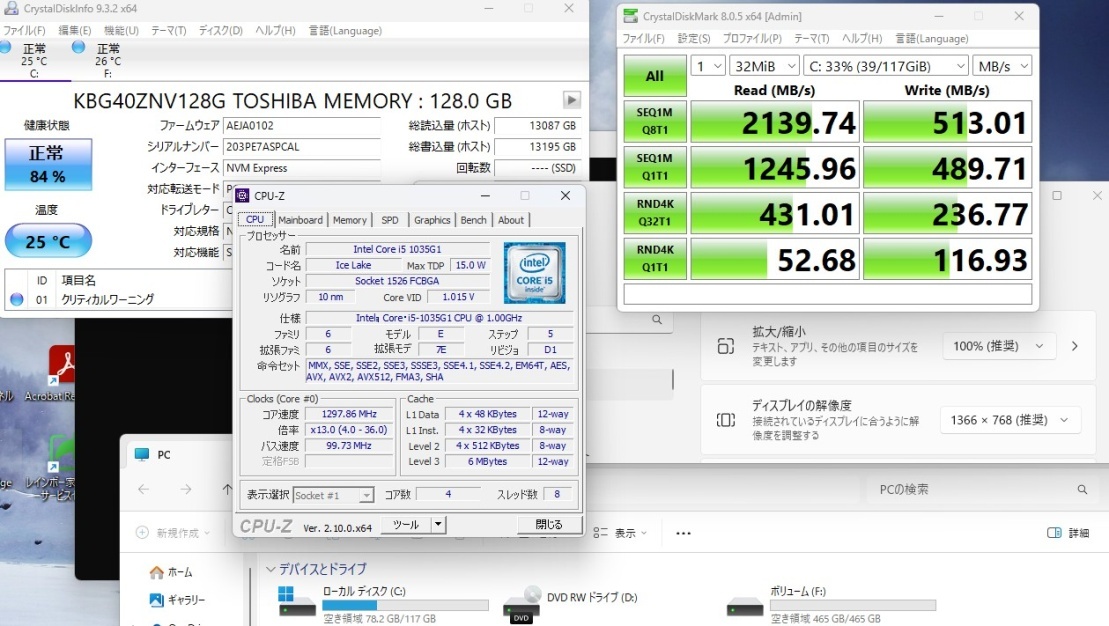Open the test count dropdown showing 1
The height and width of the screenshot is (626, 1109).
[708, 66]
